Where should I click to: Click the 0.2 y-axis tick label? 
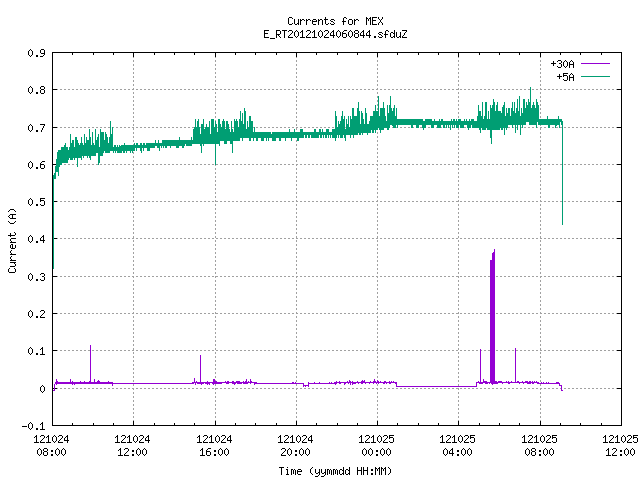coord(36,314)
